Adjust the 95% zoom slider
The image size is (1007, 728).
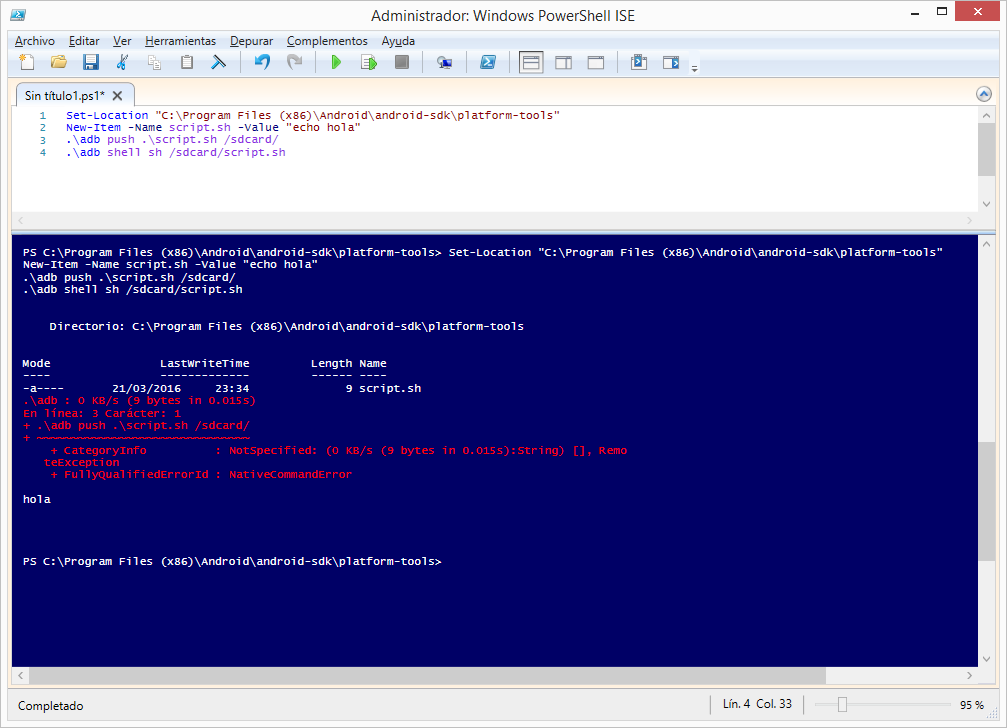click(843, 705)
